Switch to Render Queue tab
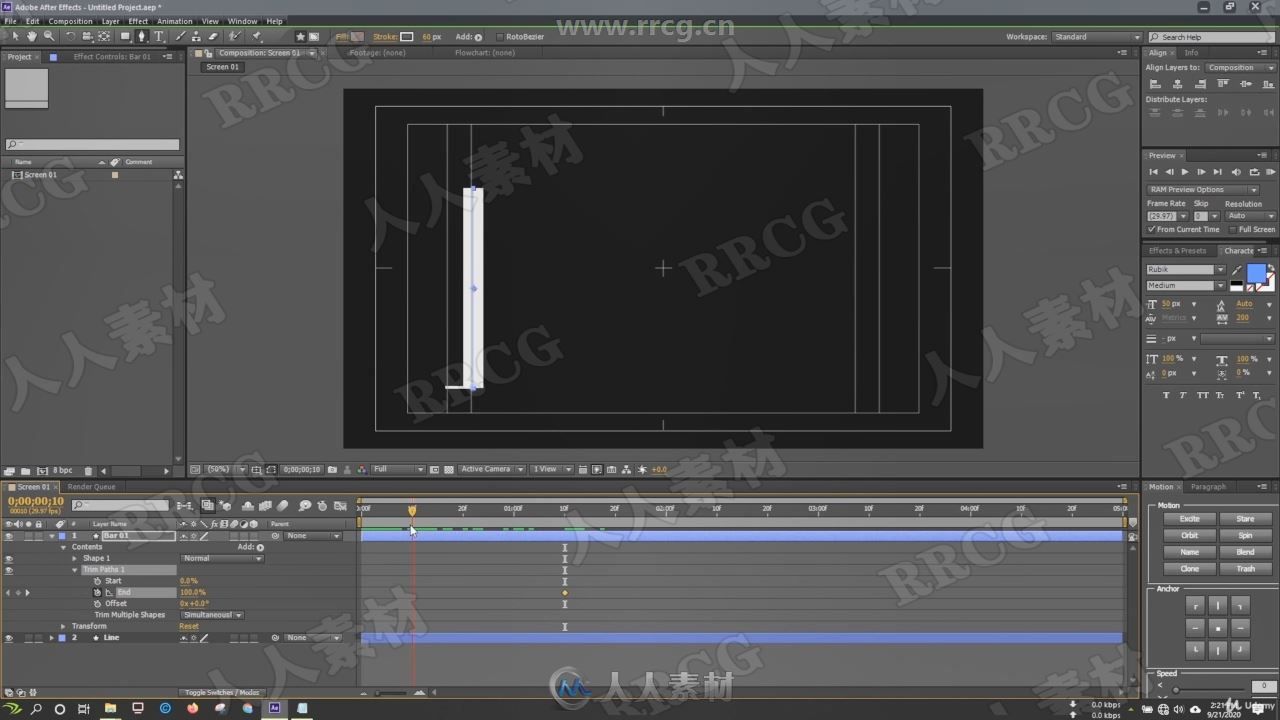This screenshot has width=1280, height=720. click(x=91, y=487)
